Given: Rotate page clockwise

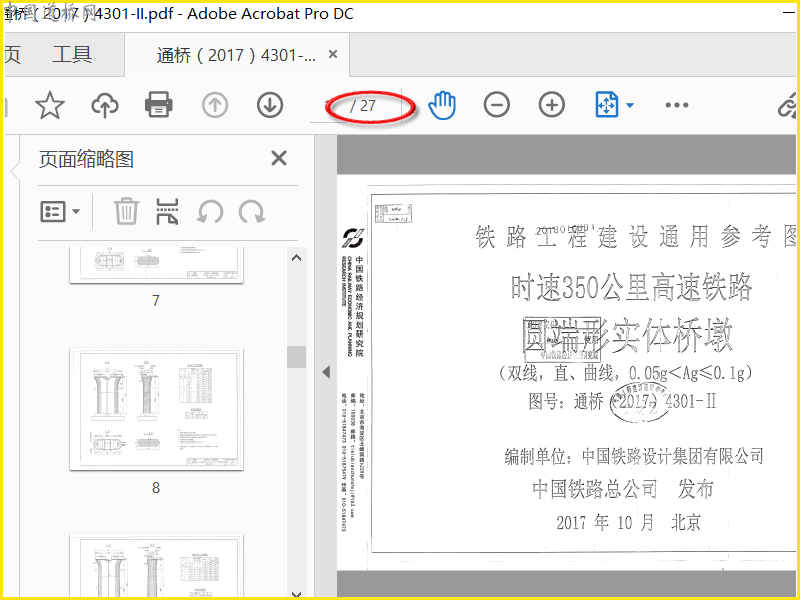Looking at the screenshot, I should tap(252, 211).
